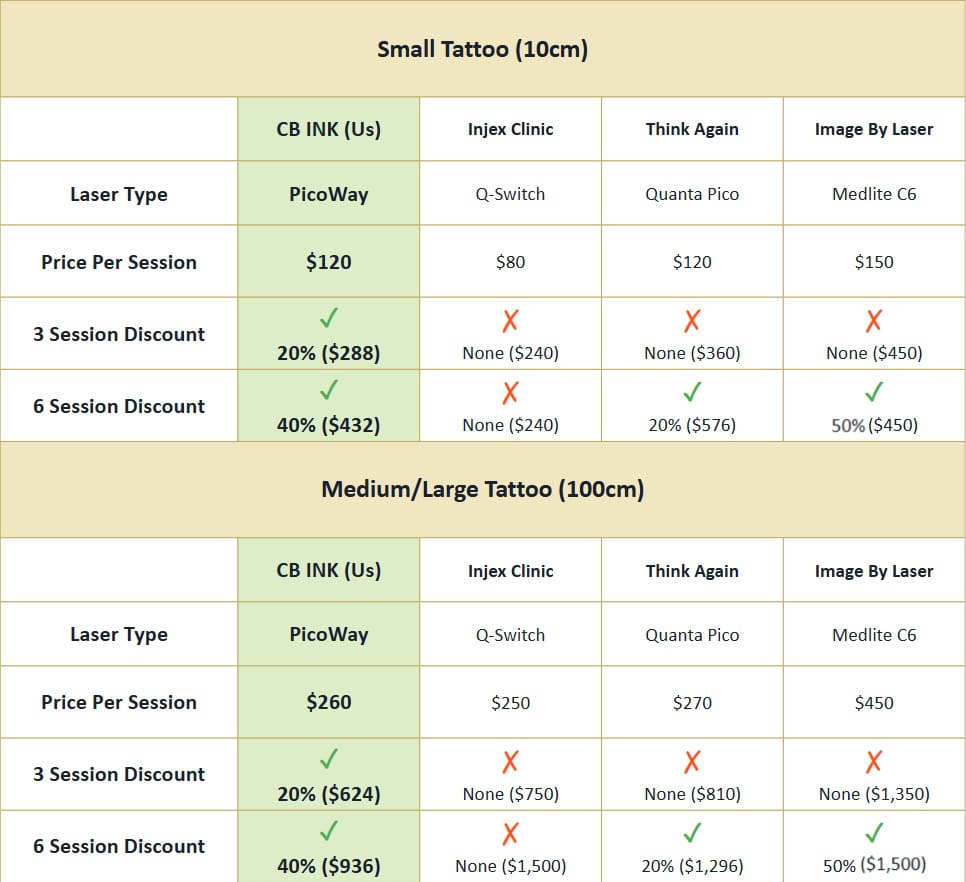
Task: Click the "None ($1,350)" value
Action: pos(874,795)
